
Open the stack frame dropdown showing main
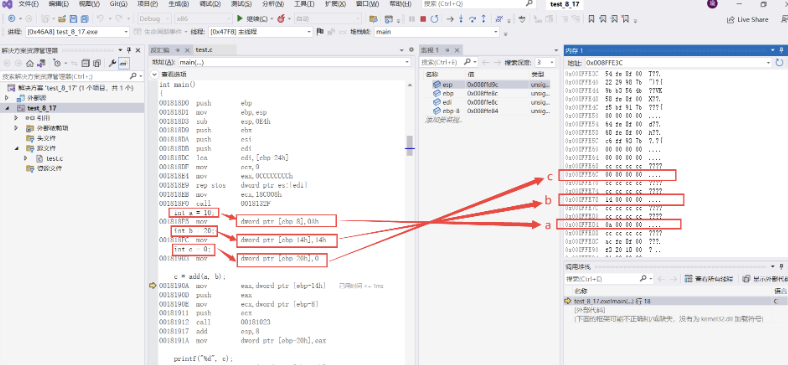(436, 32)
